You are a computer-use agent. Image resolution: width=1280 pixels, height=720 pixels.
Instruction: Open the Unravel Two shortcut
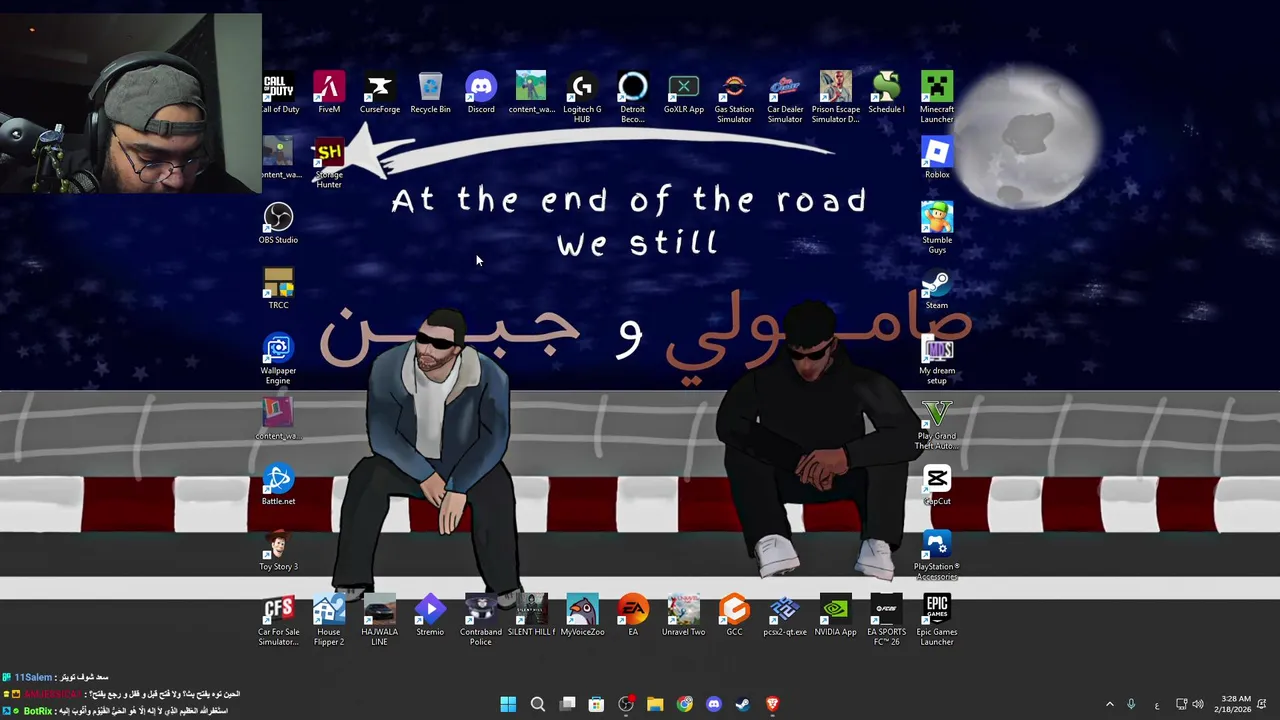[684, 615]
